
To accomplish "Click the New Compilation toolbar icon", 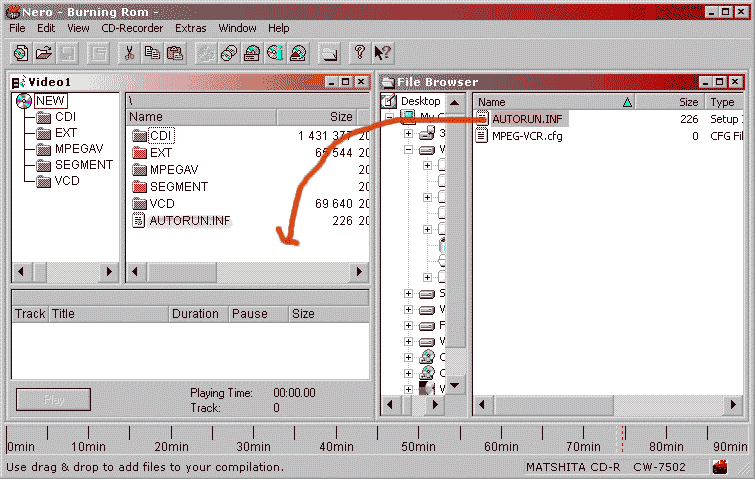I will coord(21,53).
